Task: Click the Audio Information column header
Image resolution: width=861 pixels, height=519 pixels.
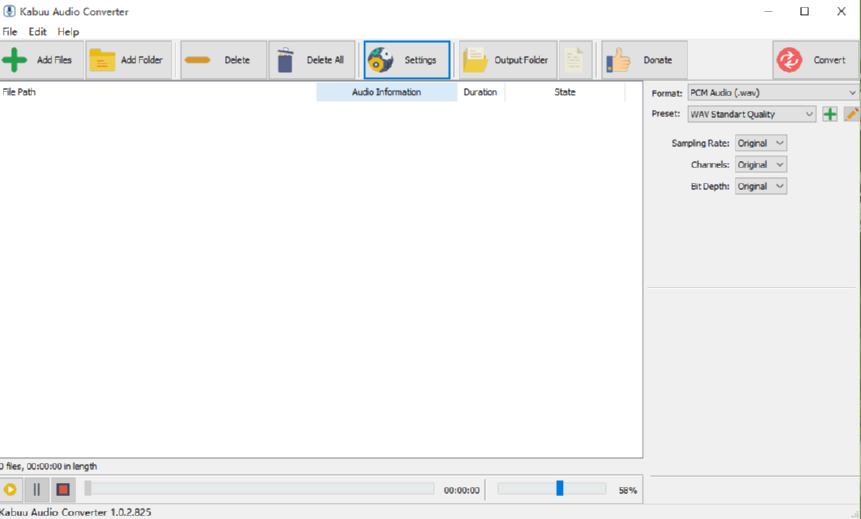Action: click(x=387, y=92)
